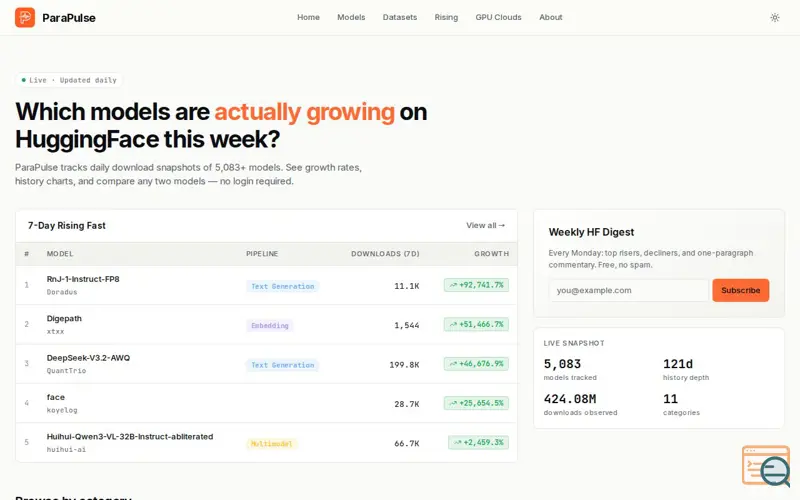The height and width of the screenshot is (500, 800).
Task: Open the RnJ-1-Instruct-FP8 model row
Action: [x=266, y=285]
